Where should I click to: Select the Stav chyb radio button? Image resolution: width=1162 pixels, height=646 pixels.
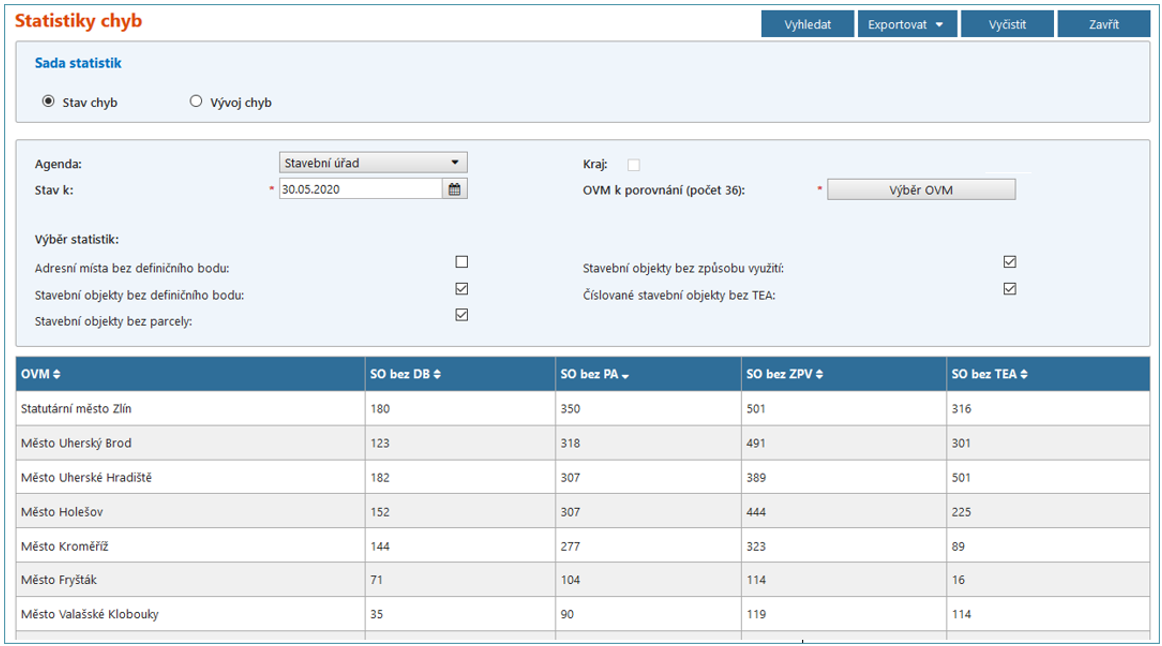coord(48,101)
